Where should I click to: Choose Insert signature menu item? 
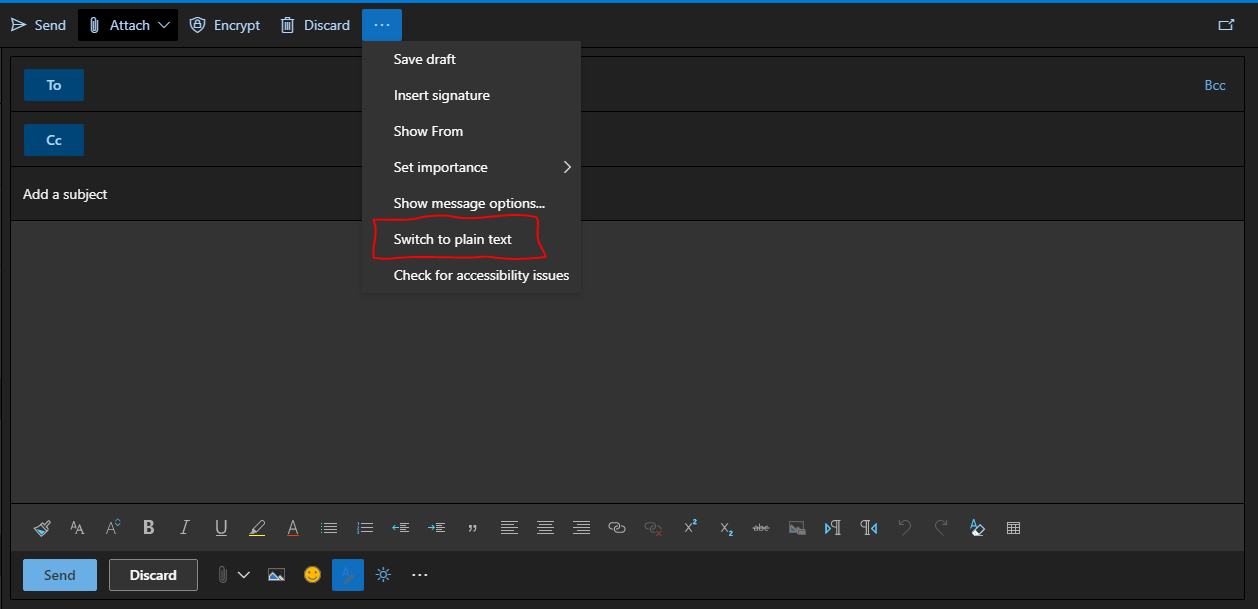[x=471, y=95]
